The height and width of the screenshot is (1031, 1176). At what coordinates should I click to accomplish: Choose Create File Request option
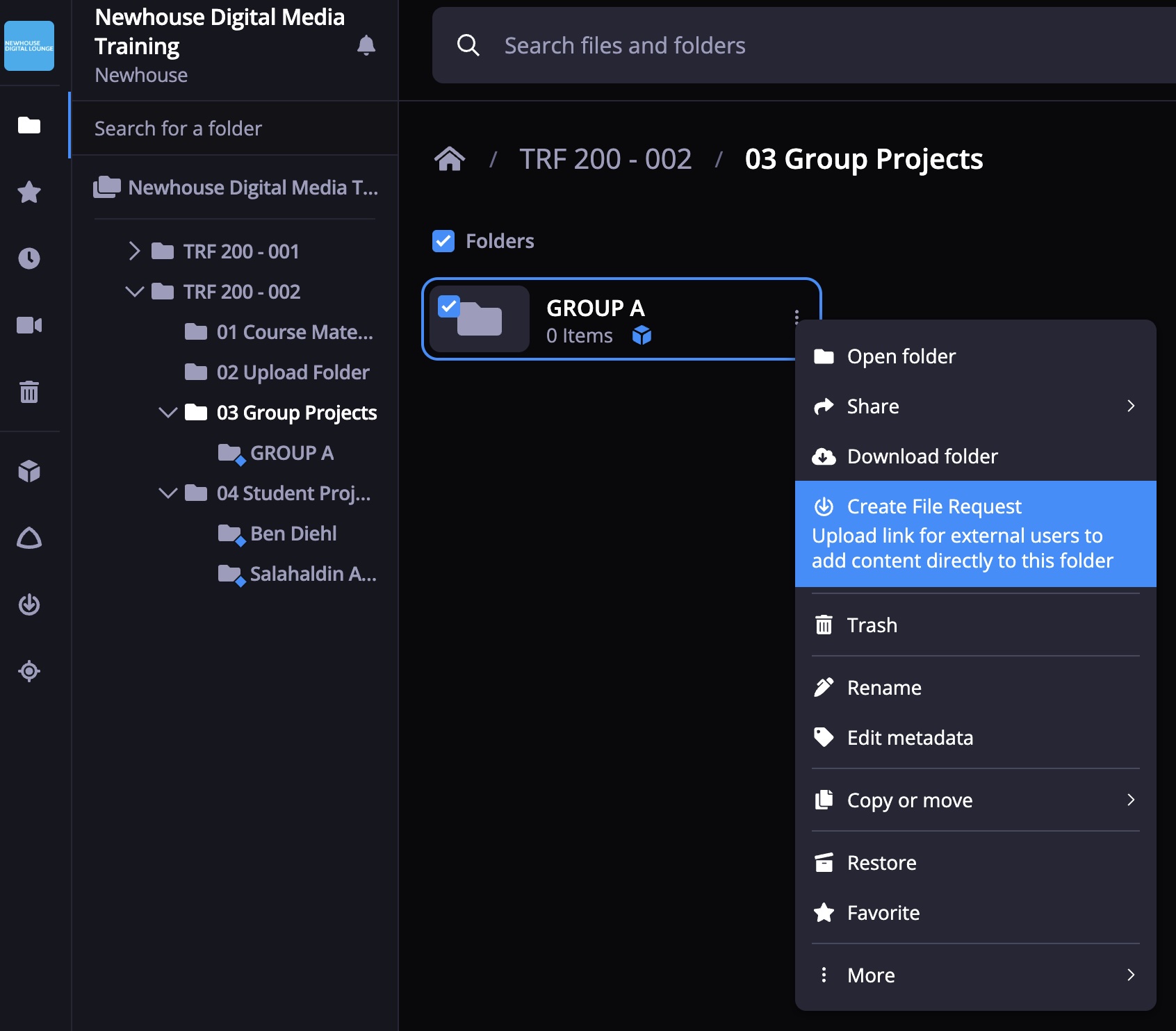click(x=976, y=534)
